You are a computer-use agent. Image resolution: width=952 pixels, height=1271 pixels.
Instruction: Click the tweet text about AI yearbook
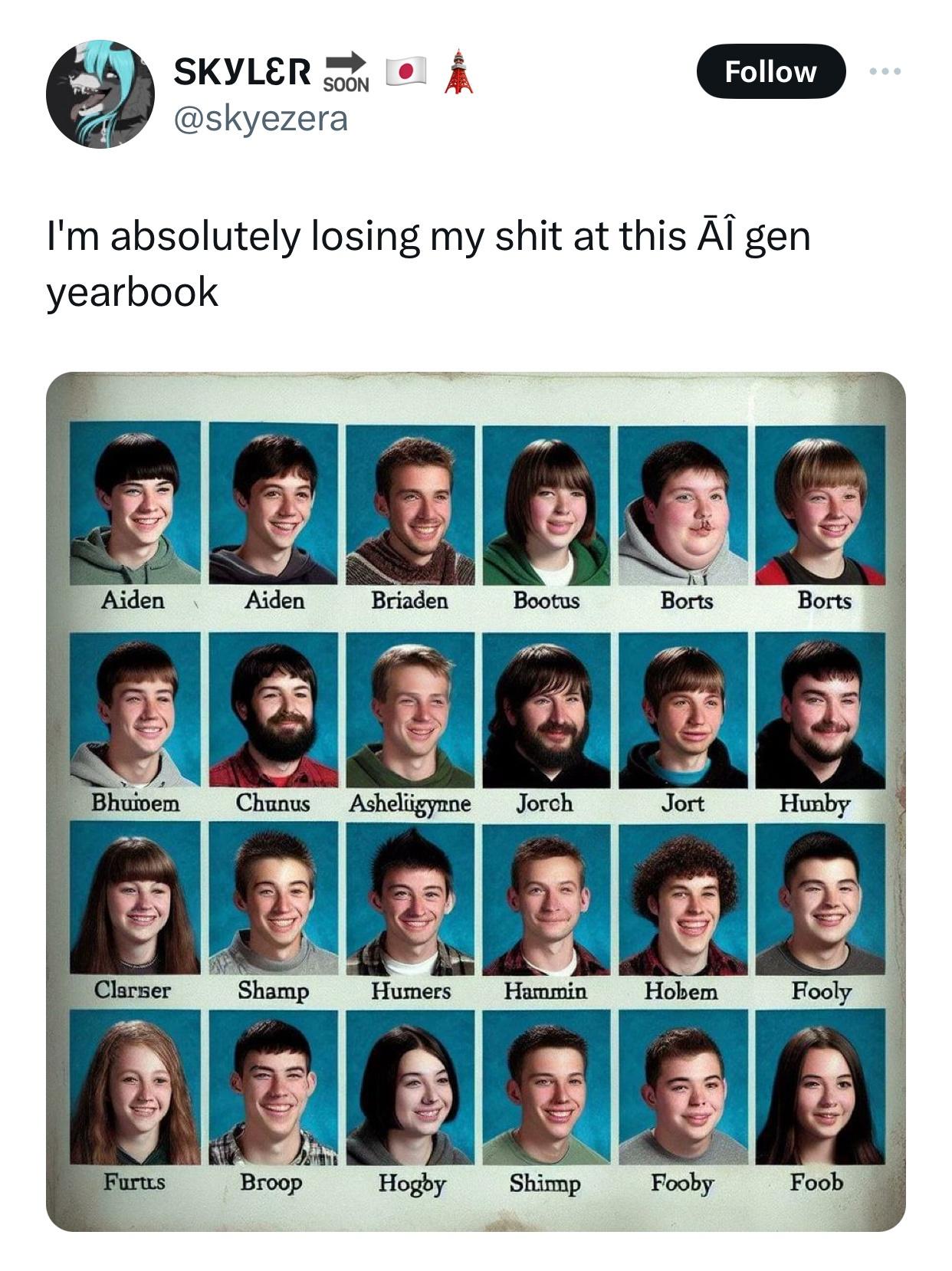(x=428, y=263)
